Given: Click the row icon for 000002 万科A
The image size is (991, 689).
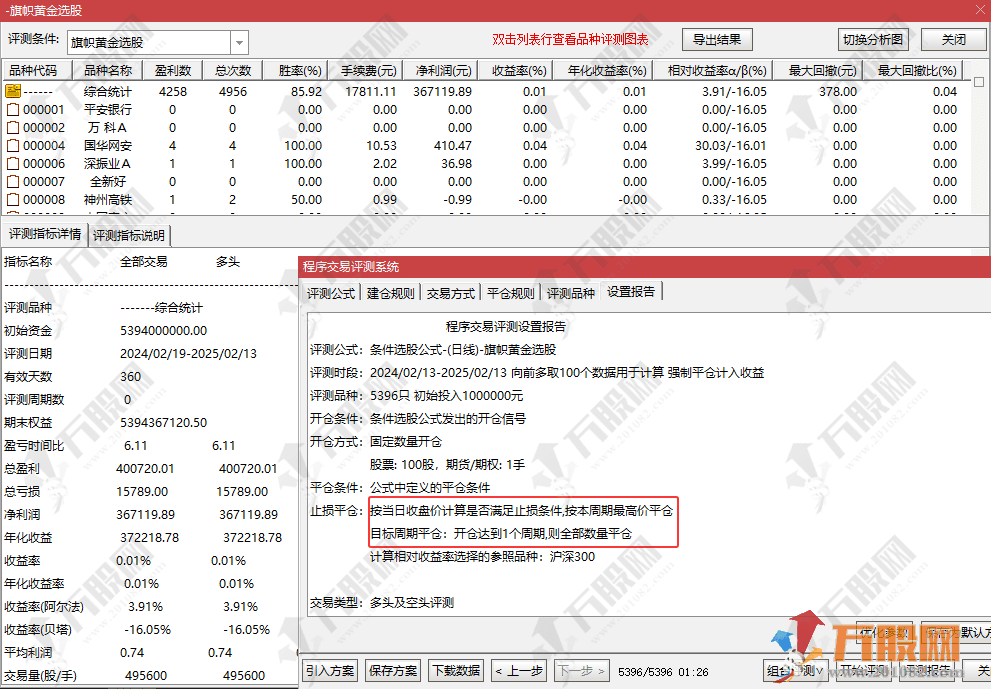Looking at the screenshot, I should 13,128.
